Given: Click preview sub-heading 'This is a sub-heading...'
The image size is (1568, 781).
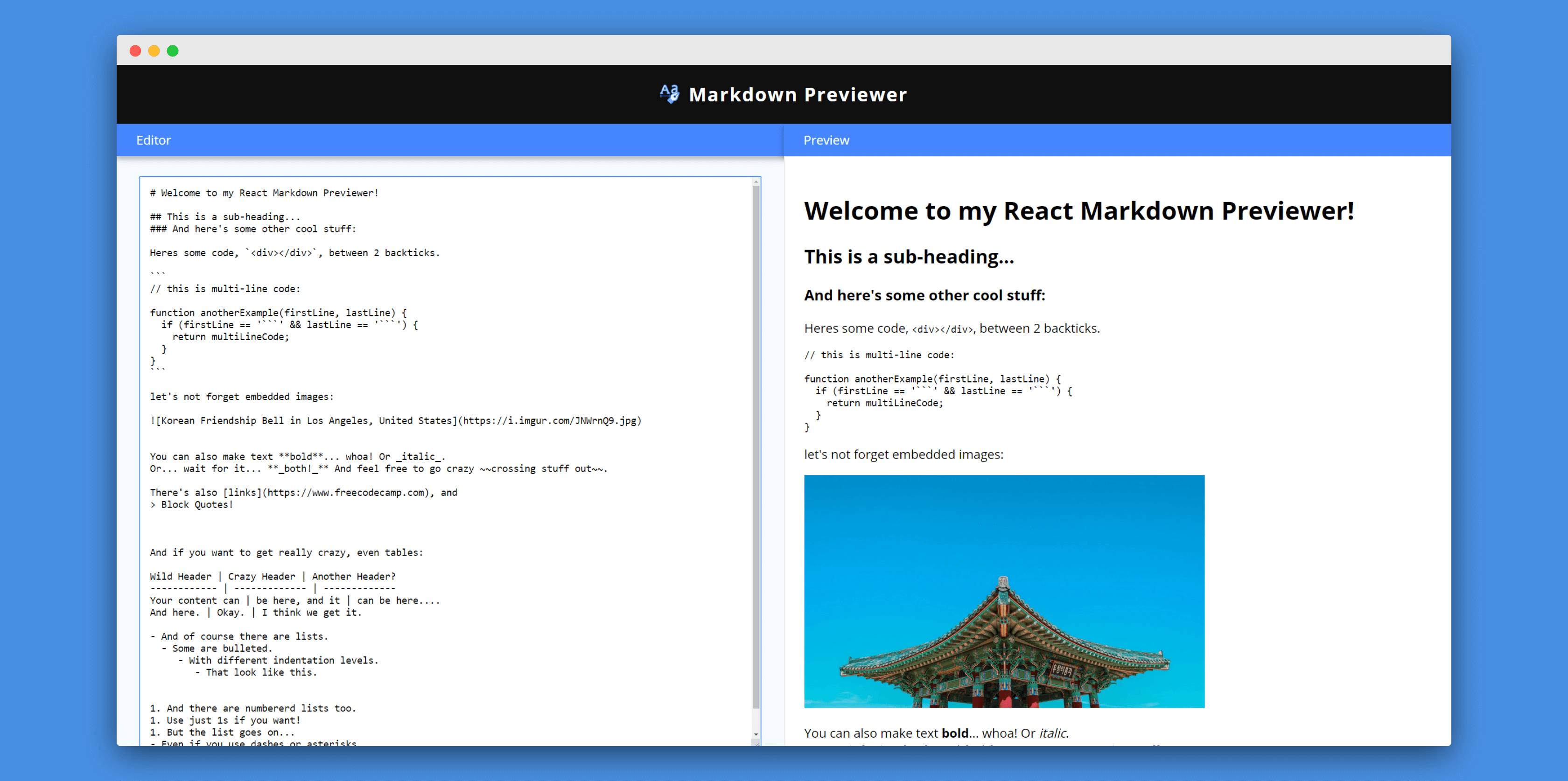Looking at the screenshot, I should 909,257.
